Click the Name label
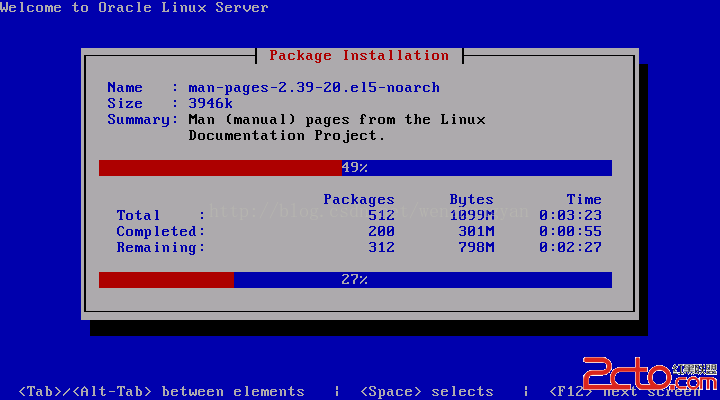 (125, 88)
